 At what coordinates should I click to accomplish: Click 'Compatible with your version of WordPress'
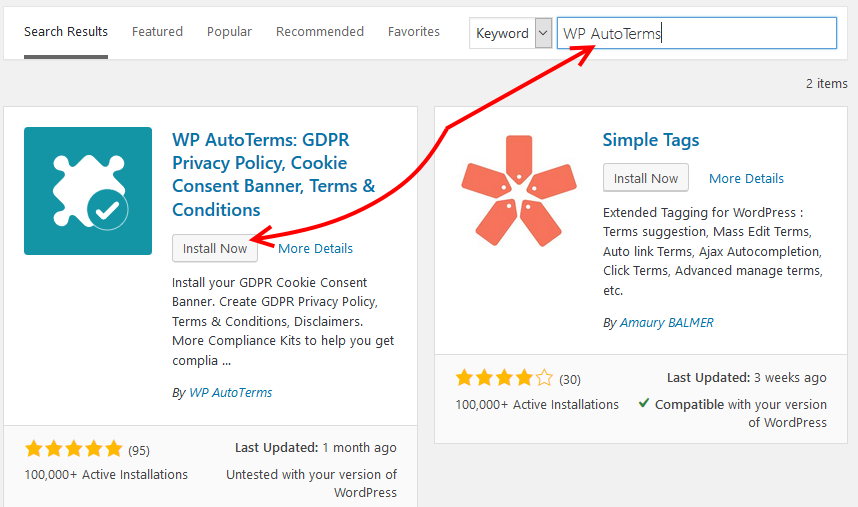[x=741, y=413]
